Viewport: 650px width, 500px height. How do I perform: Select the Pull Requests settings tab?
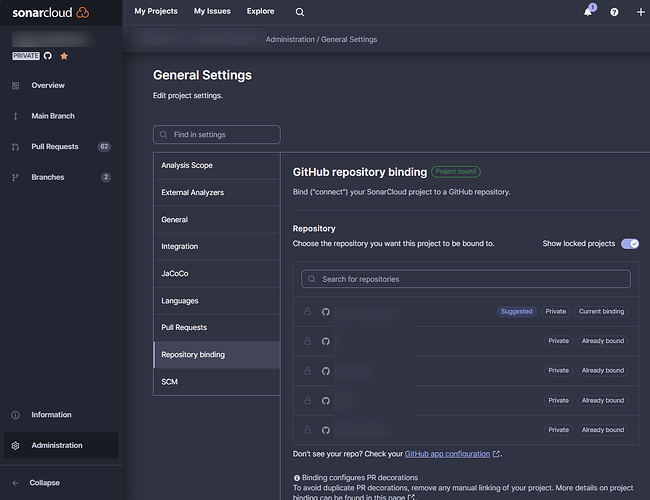(217, 328)
